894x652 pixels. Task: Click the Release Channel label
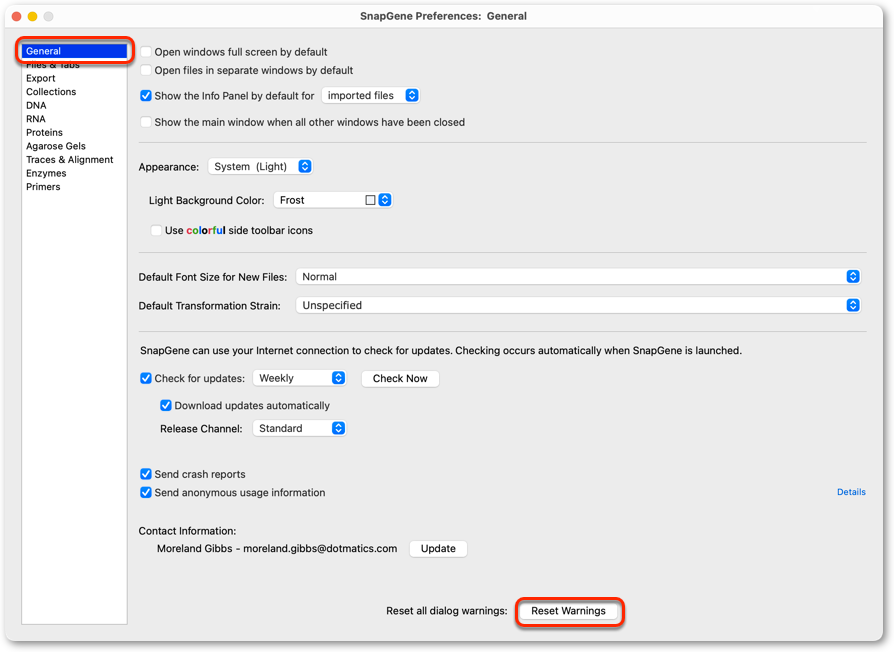click(x=201, y=429)
